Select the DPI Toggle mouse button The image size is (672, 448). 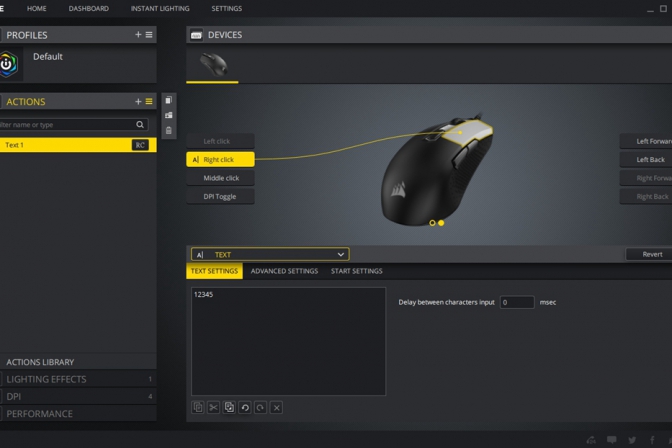(220, 196)
